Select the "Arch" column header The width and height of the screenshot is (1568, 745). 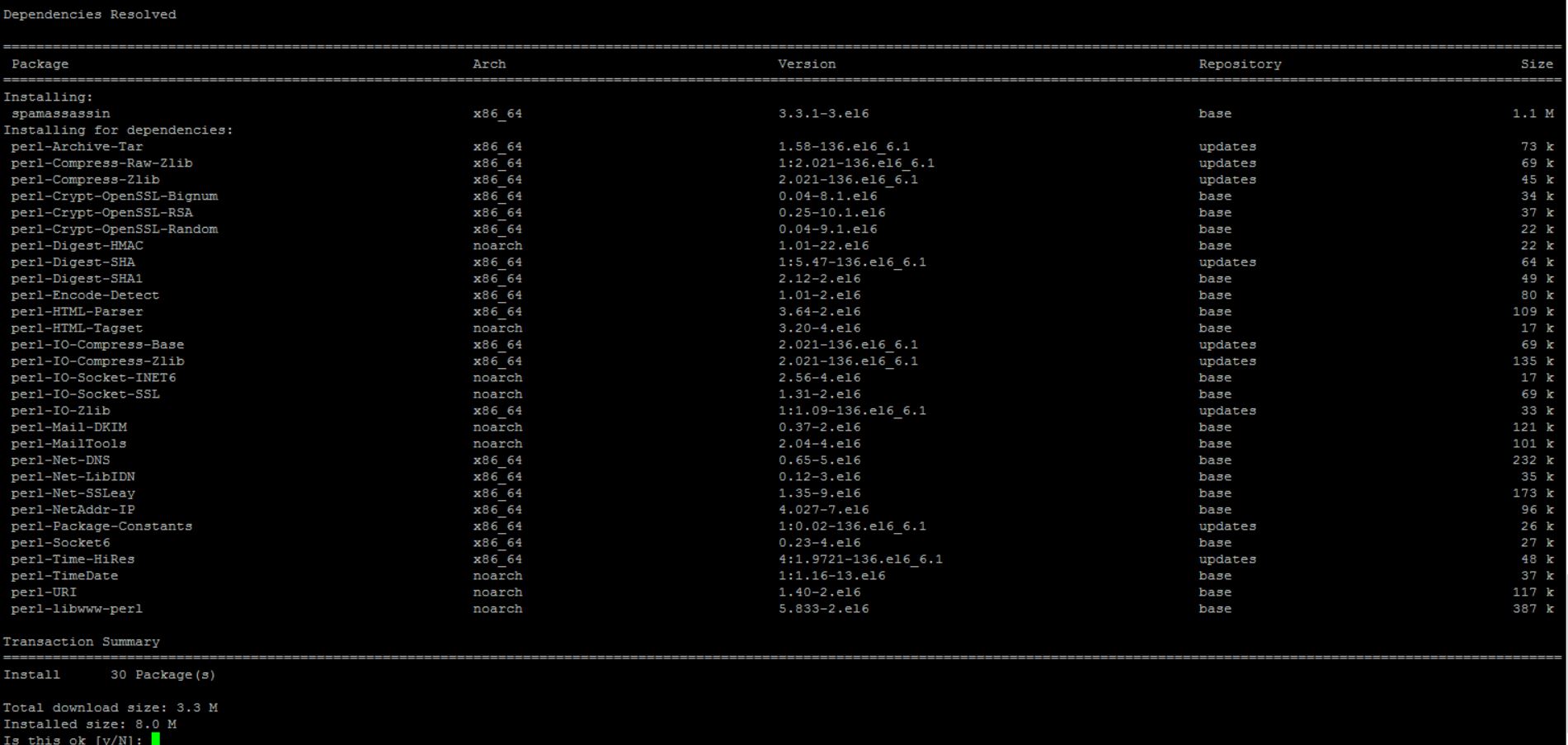(x=490, y=64)
